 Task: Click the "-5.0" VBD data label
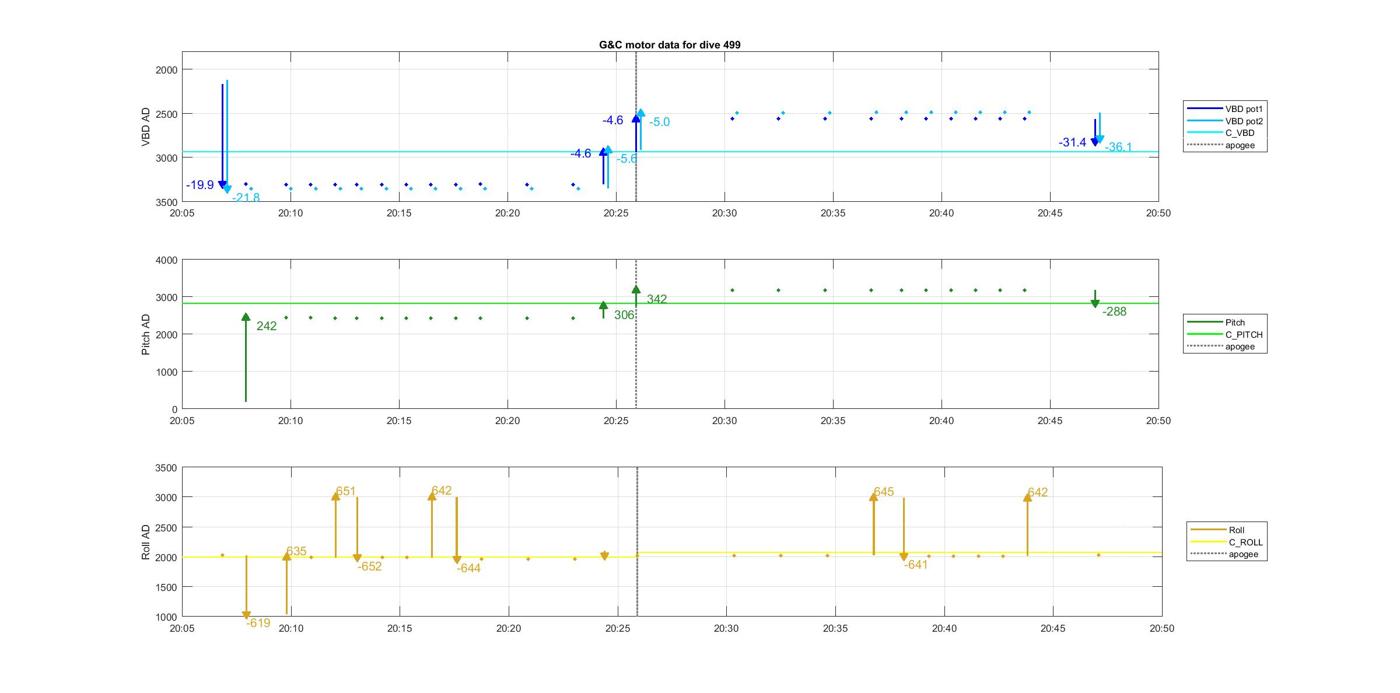[659, 122]
